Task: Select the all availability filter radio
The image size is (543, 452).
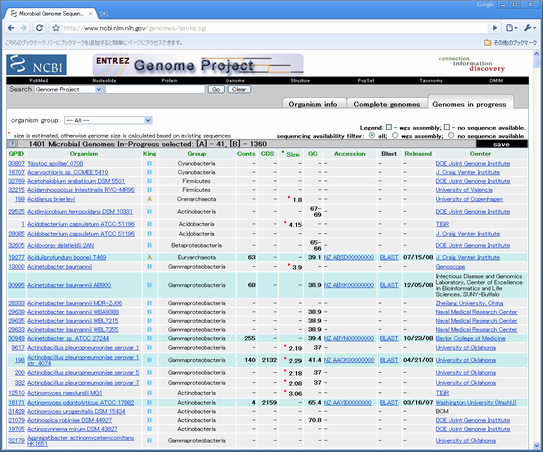Action: pyautogui.click(x=372, y=135)
